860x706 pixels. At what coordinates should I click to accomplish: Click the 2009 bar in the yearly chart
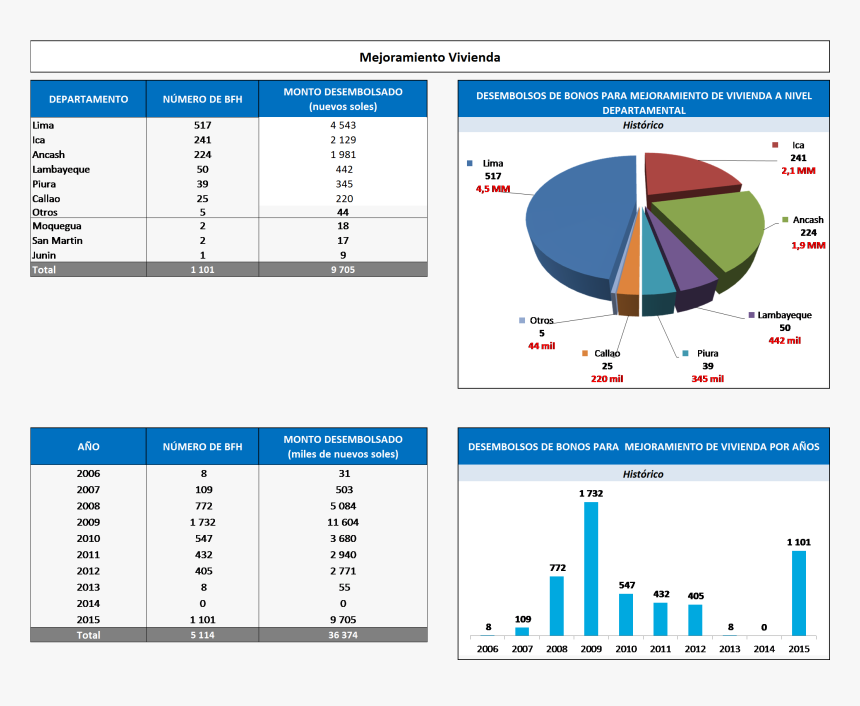591,569
